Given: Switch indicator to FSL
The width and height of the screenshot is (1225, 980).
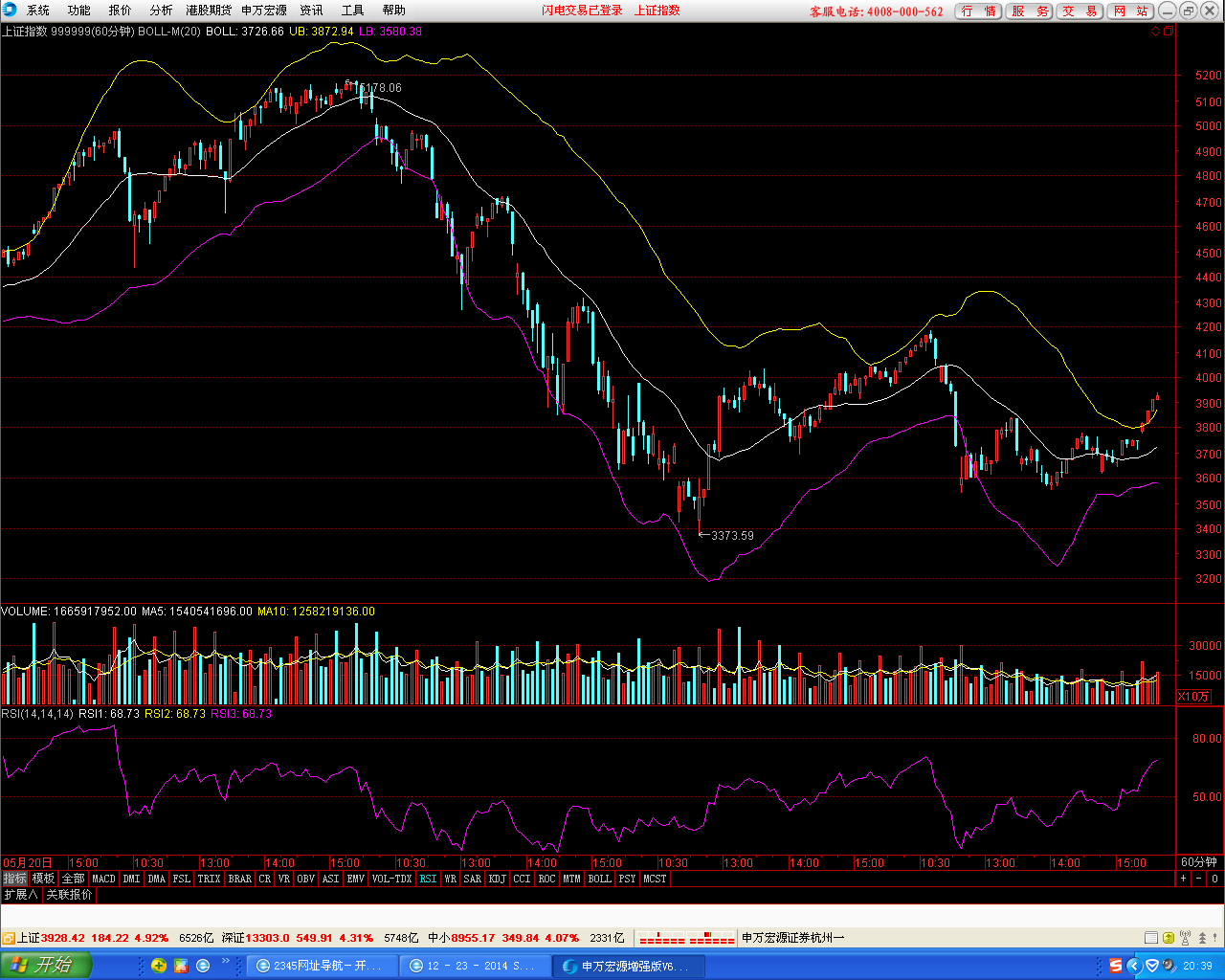Looking at the screenshot, I should pos(182,879).
